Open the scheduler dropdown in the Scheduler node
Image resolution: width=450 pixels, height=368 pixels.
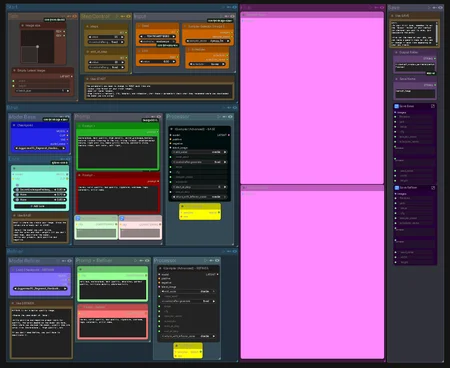tap(207, 64)
